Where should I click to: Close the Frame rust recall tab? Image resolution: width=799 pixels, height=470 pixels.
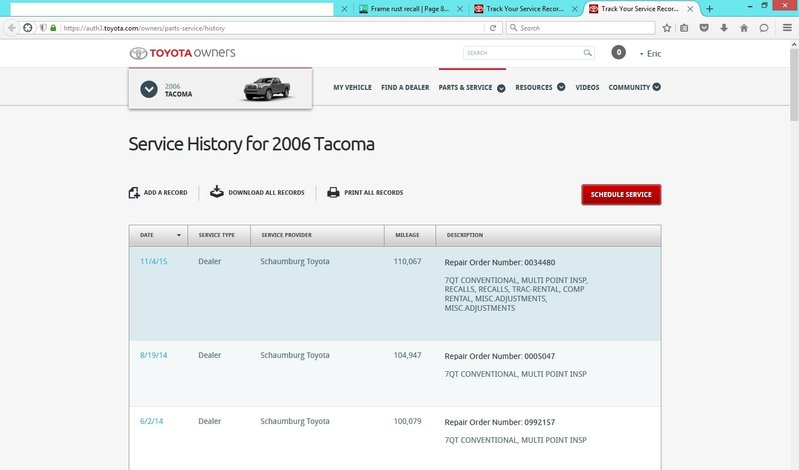pos(460,9)
